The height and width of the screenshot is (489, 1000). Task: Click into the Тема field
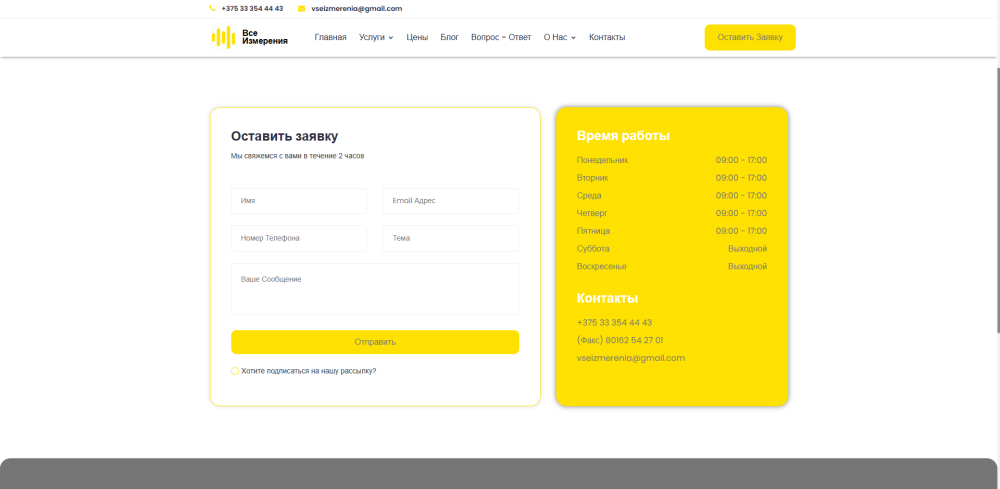tap(451, 238)
